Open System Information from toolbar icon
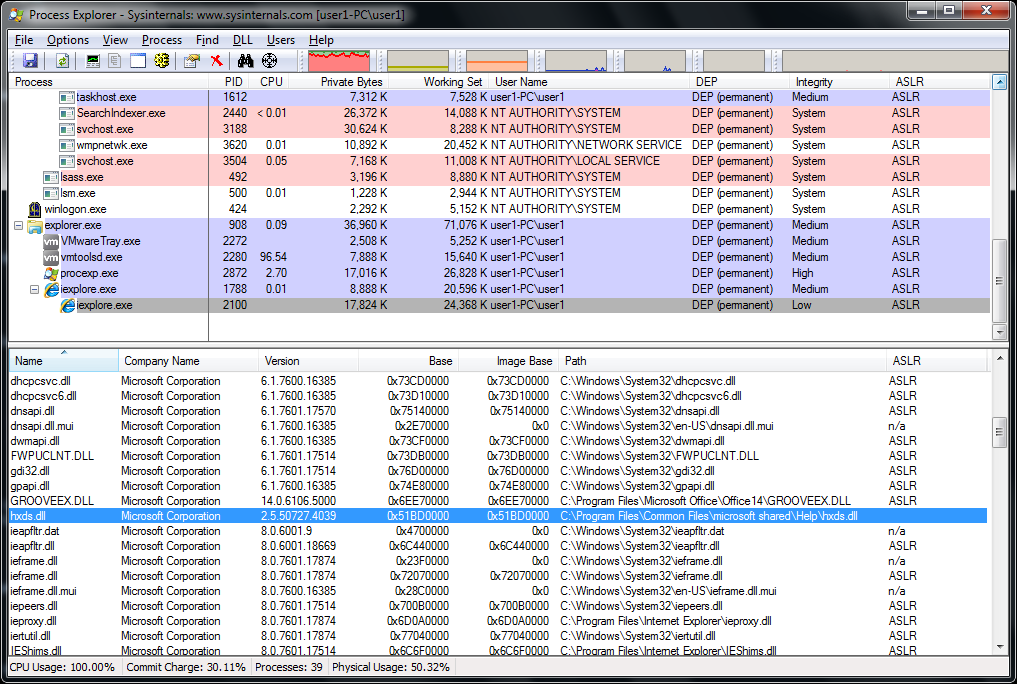 point(93,61)
